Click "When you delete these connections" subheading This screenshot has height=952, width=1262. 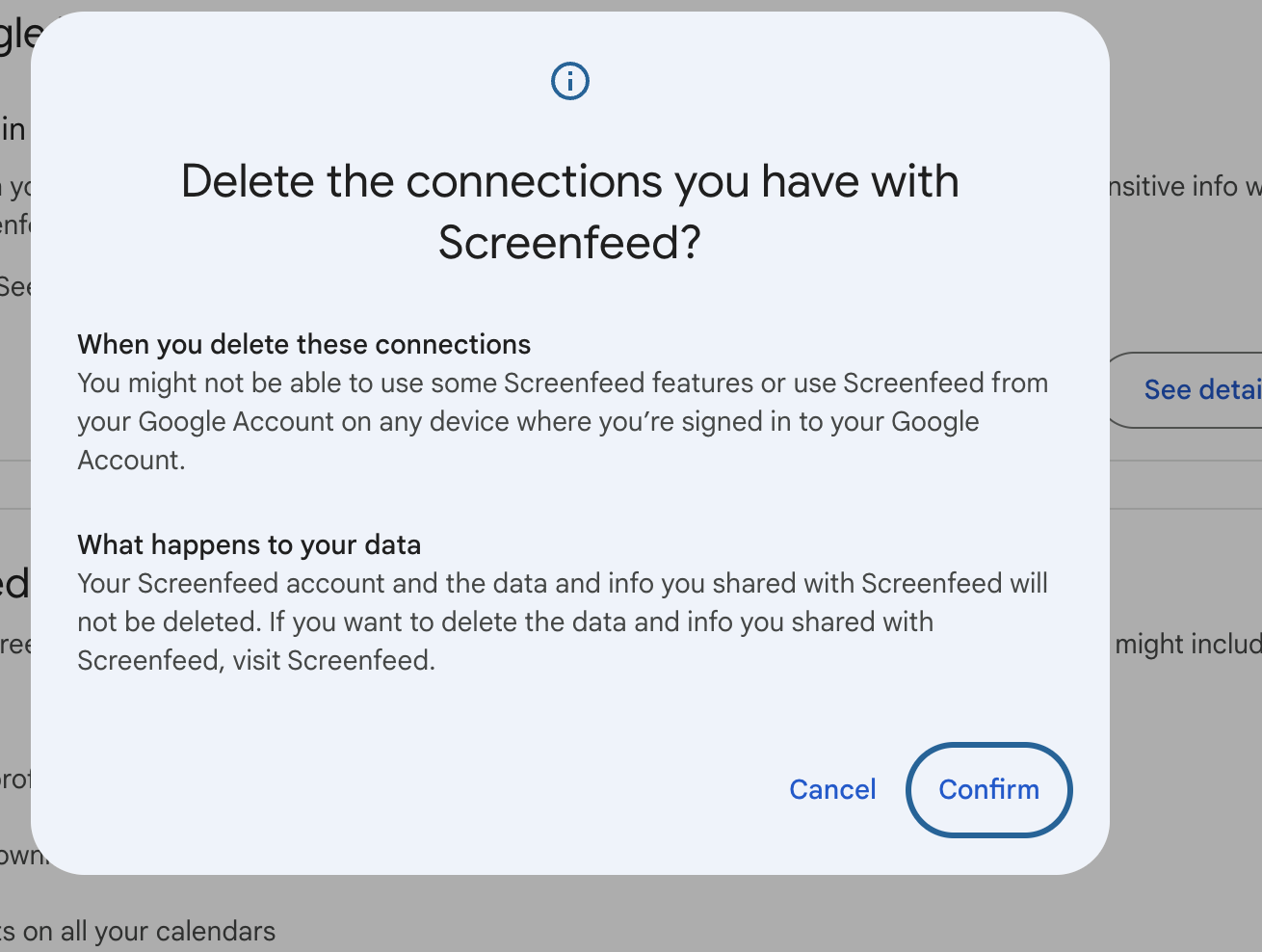click(x=303, y=345)
